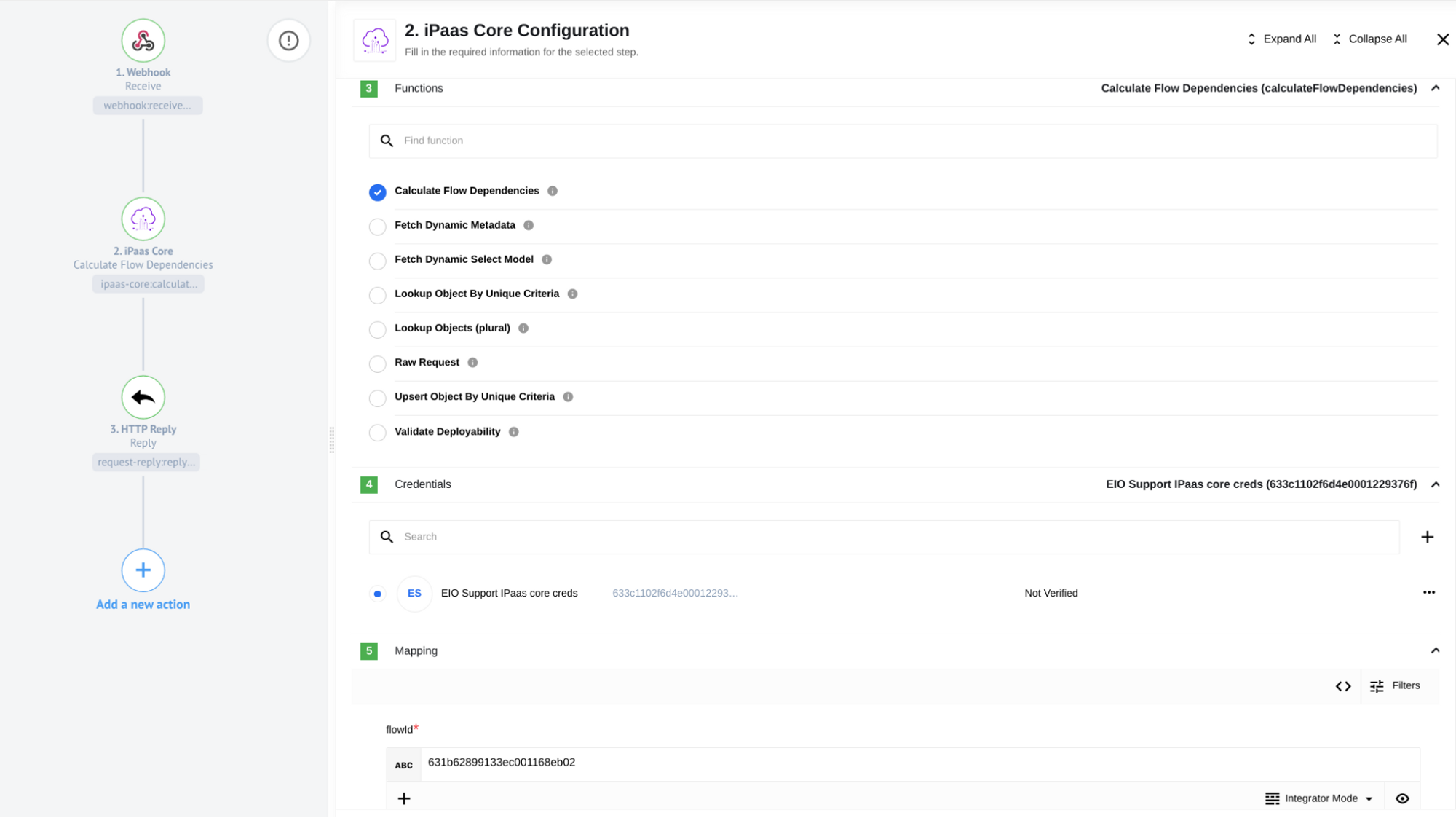
Task: Toggle mapping preview eye icon
Action: point(1402,798)
